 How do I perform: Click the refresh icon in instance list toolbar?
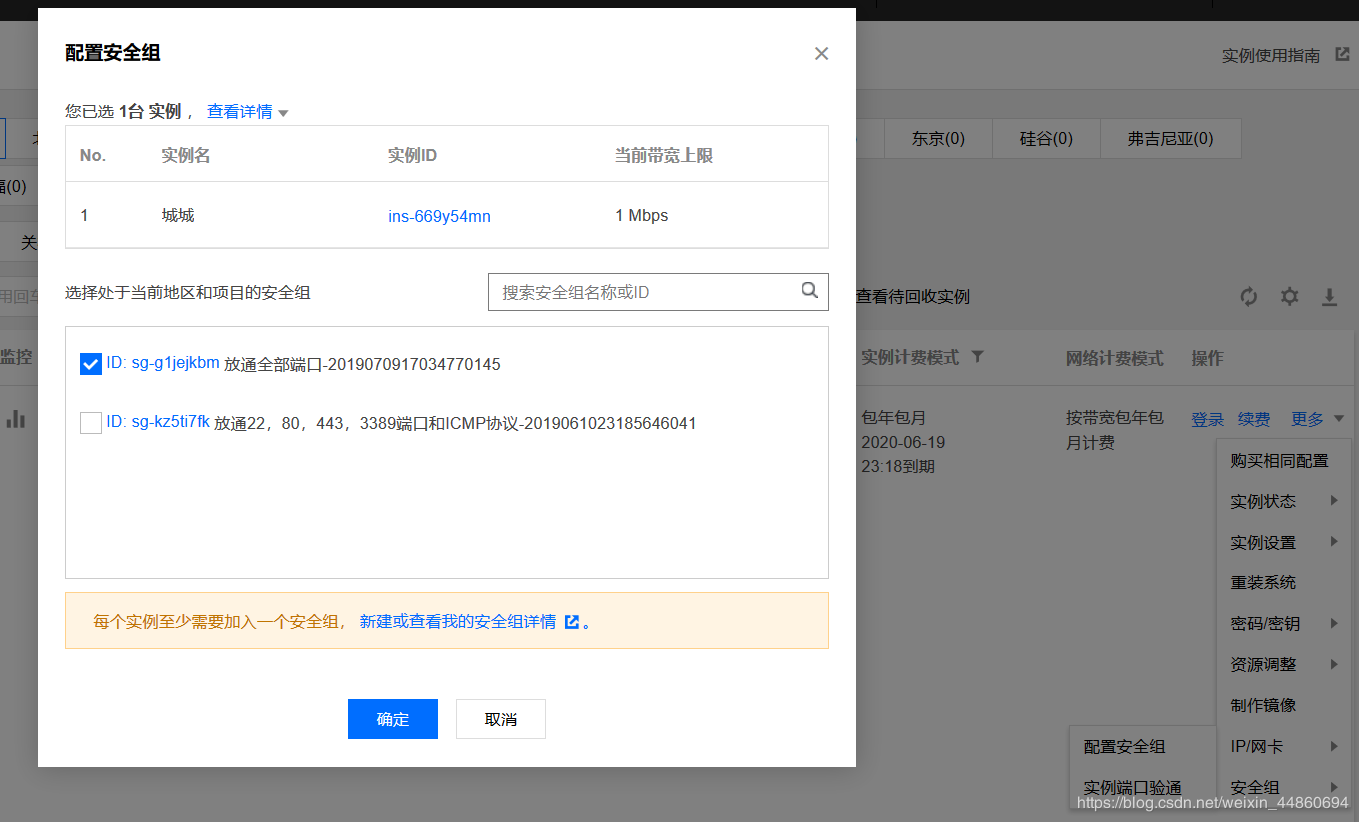point(1249,296)
